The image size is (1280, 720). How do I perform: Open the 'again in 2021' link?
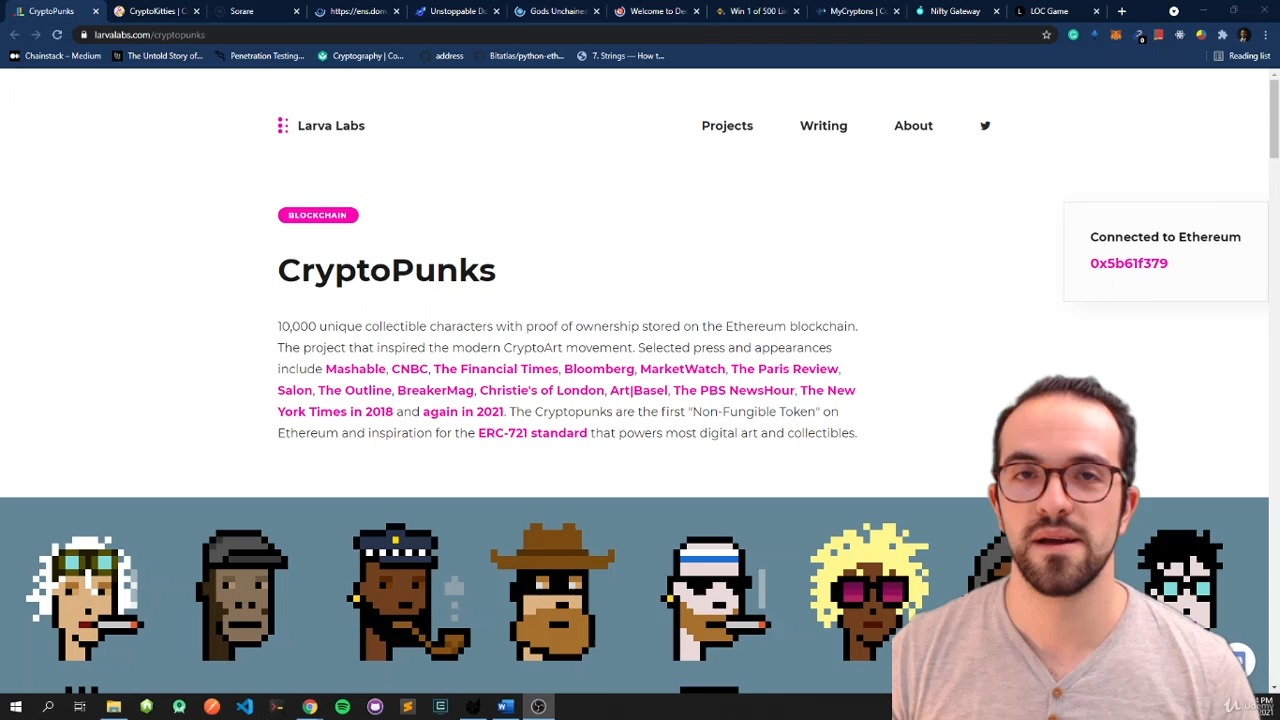pos(463,412)
